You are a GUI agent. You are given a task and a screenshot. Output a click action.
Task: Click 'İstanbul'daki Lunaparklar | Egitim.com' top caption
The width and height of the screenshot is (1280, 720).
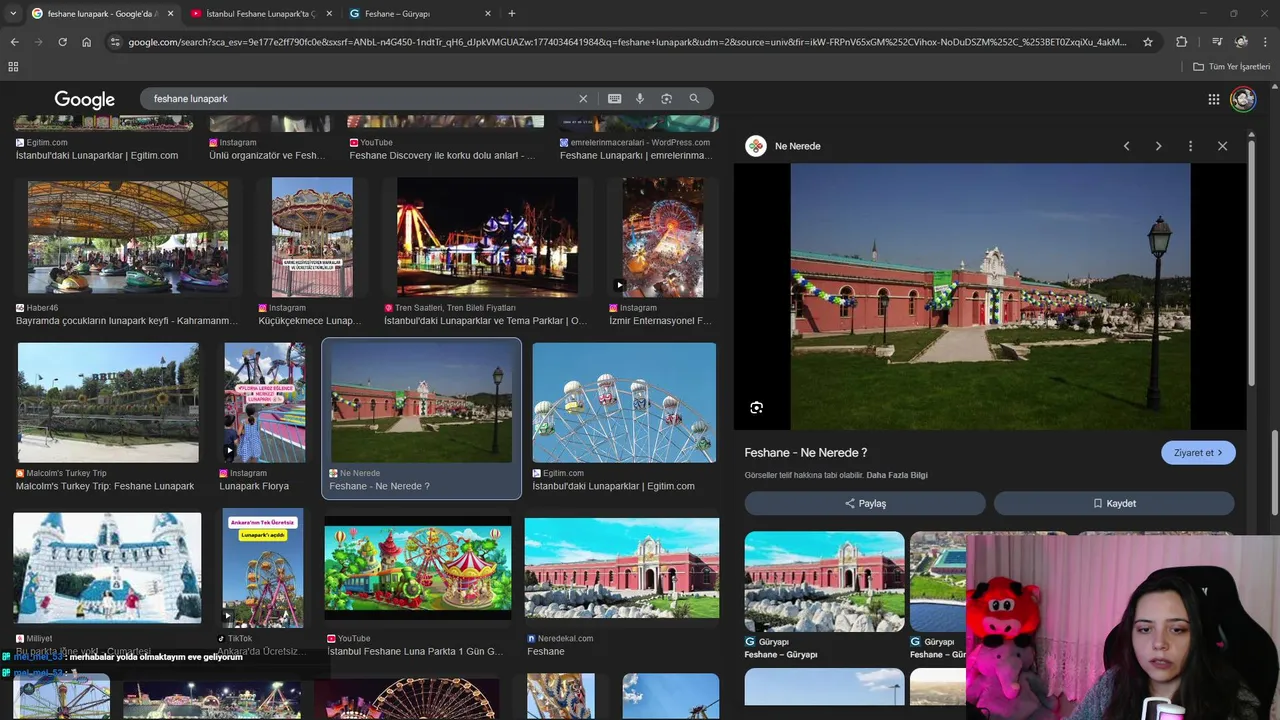click(x=97, y=156)
